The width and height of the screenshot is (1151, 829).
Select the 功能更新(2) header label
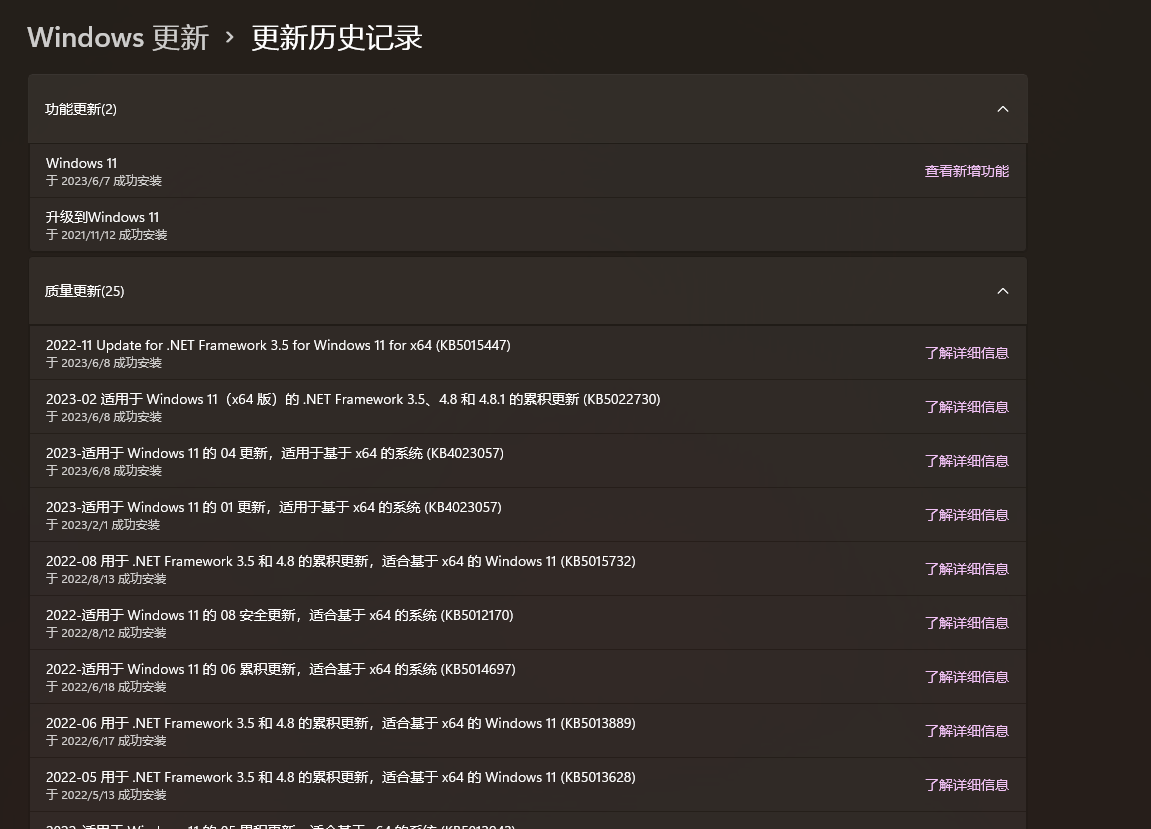point(81,109)
